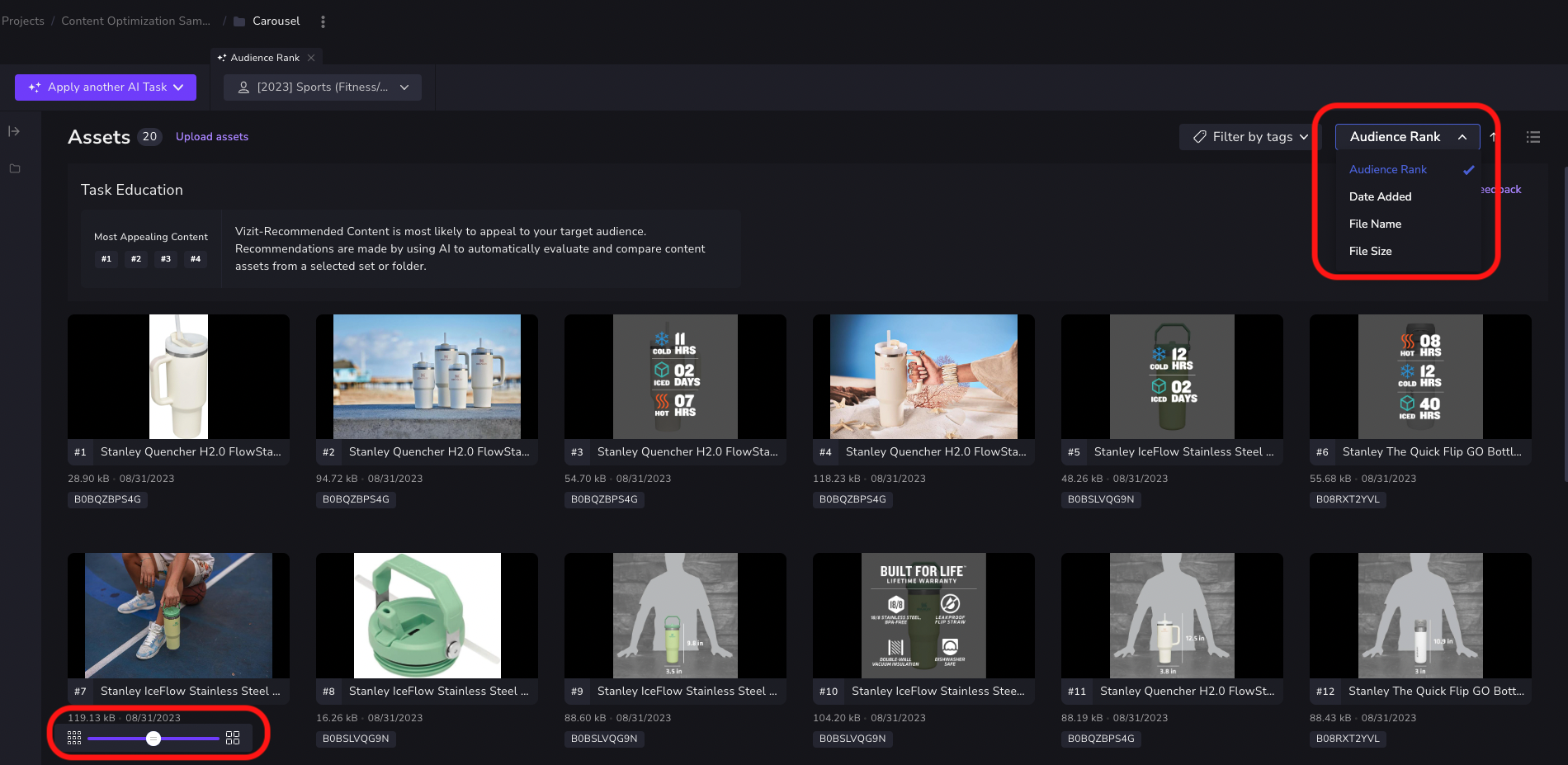The height and width of the screenshot is (765, 1568).
Task: Click the #2 badge in Task Education
Action: click(136, 259)
